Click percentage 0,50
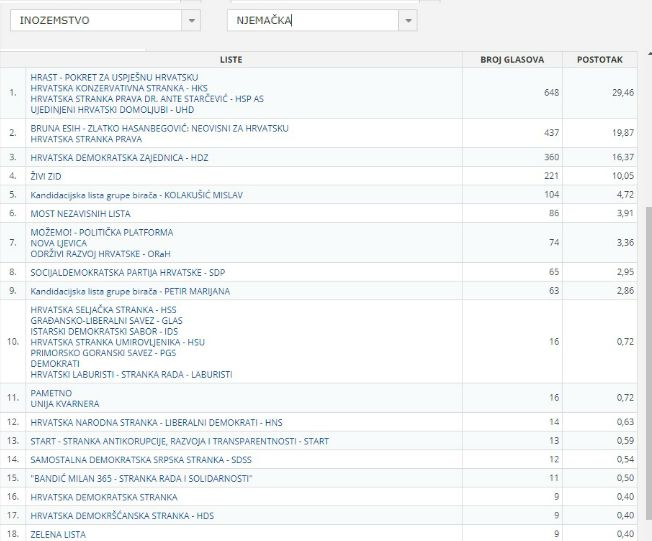 point(625,478)
